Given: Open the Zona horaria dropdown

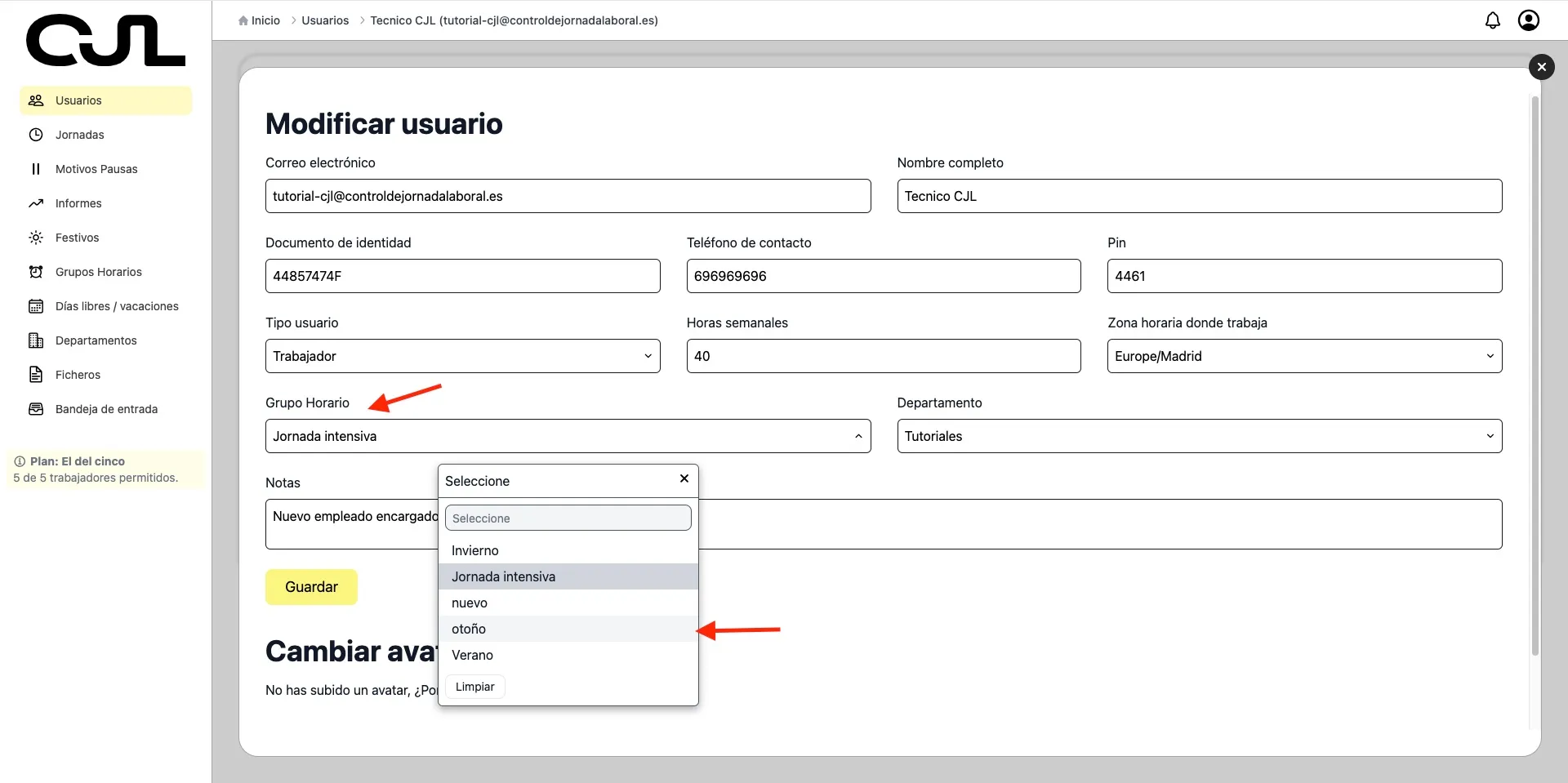Looking at the screenshot, I should [x=1303, y=356].
